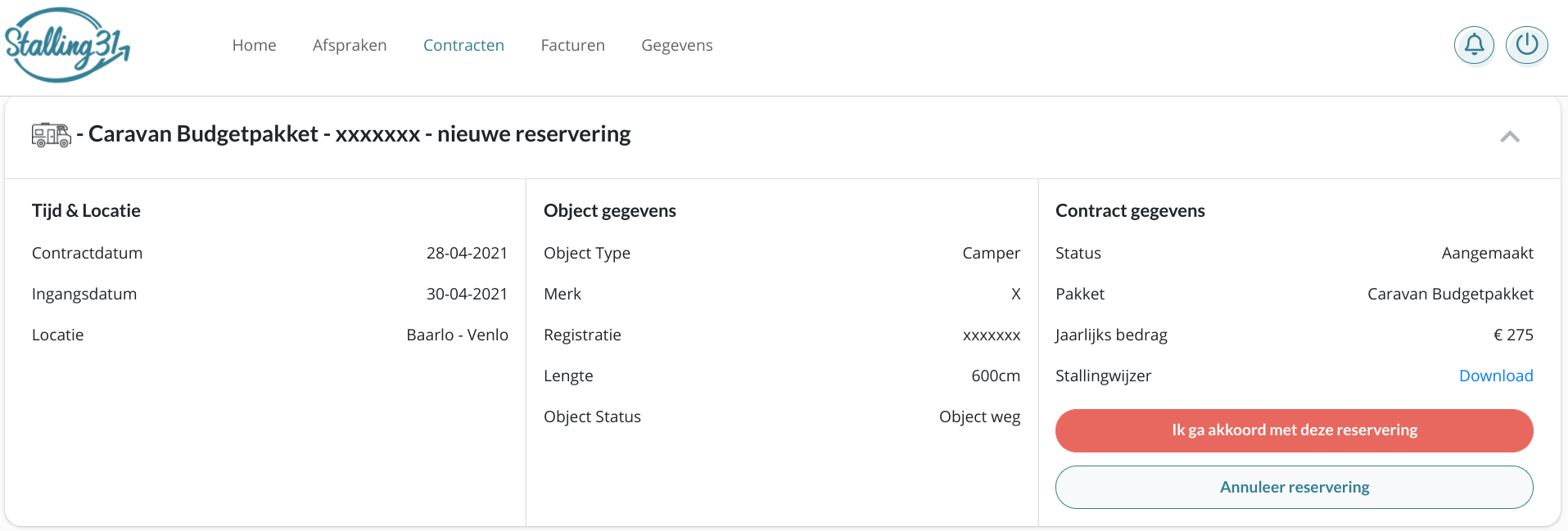Open notifications with the bell icon

point(1474,45)
